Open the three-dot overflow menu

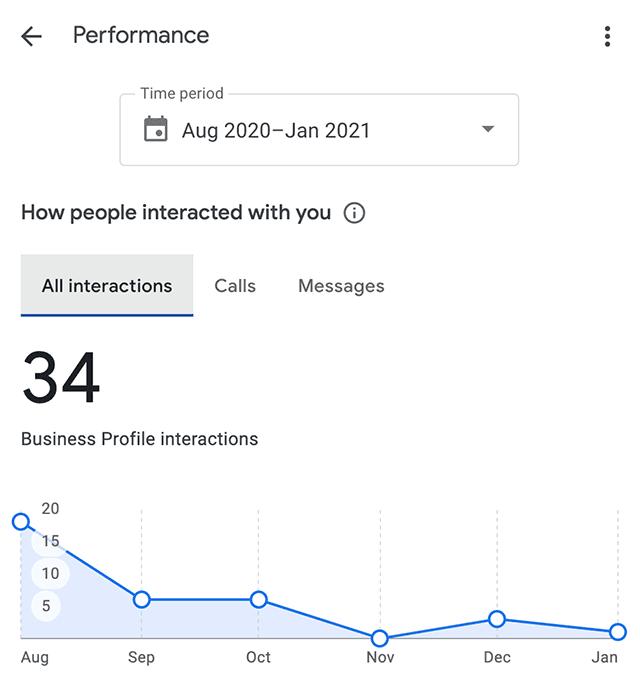coord(607,37)
